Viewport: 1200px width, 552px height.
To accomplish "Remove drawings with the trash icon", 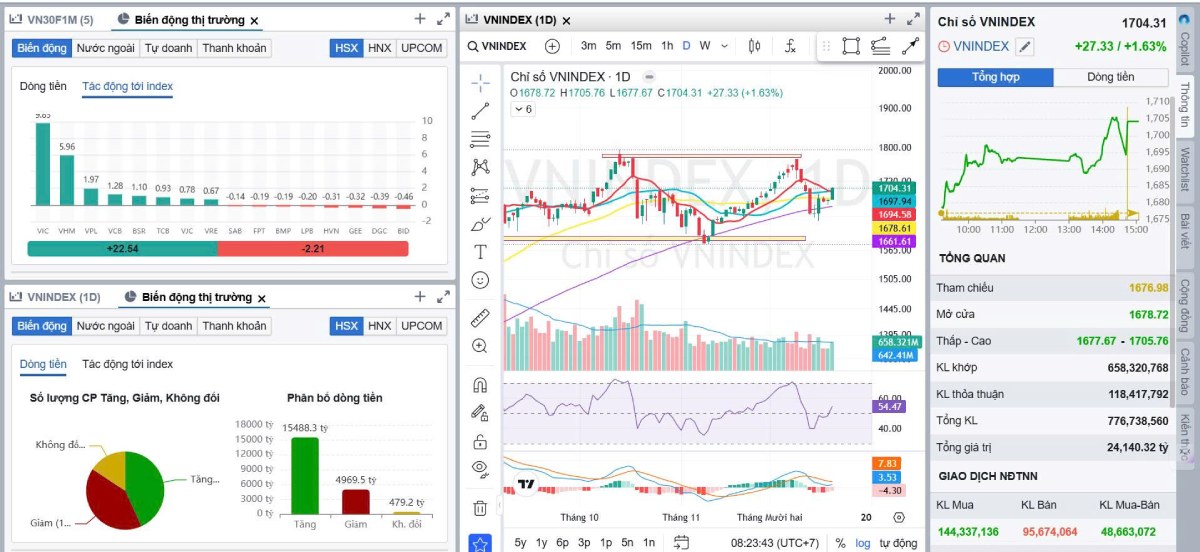I will (480, 508).
